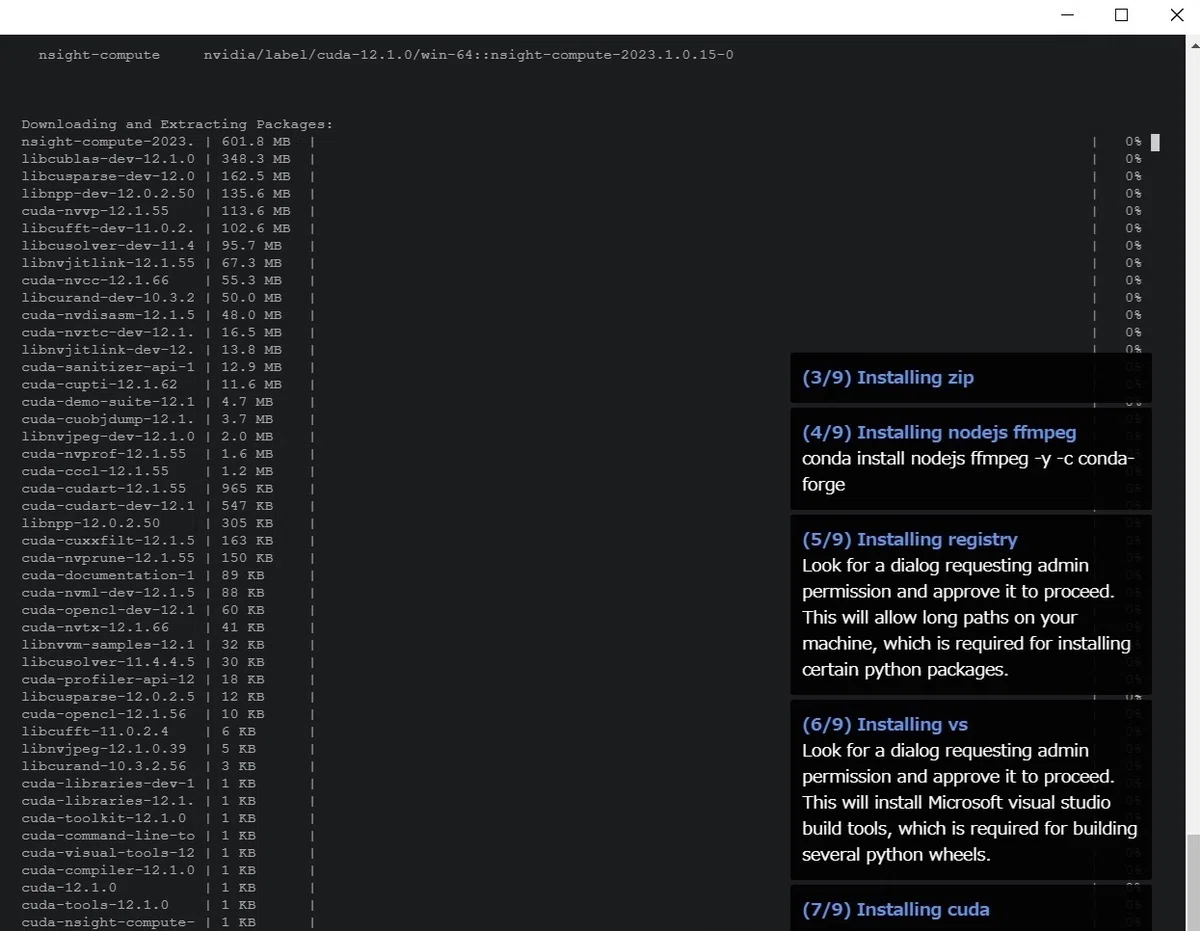1200x931 pixels.
Task: Click the '(3/9) Installing zip' step
Action: [x=970, y=378]
